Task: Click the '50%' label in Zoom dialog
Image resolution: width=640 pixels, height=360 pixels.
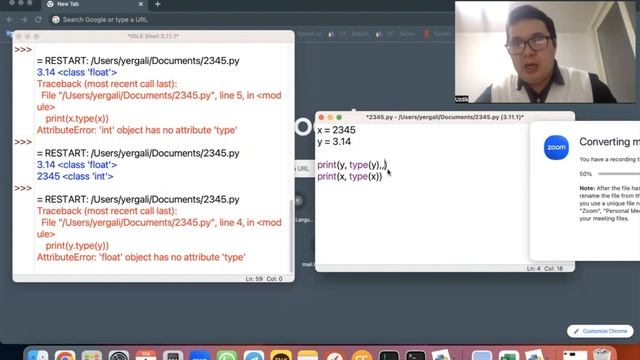Action: point(586,174)
